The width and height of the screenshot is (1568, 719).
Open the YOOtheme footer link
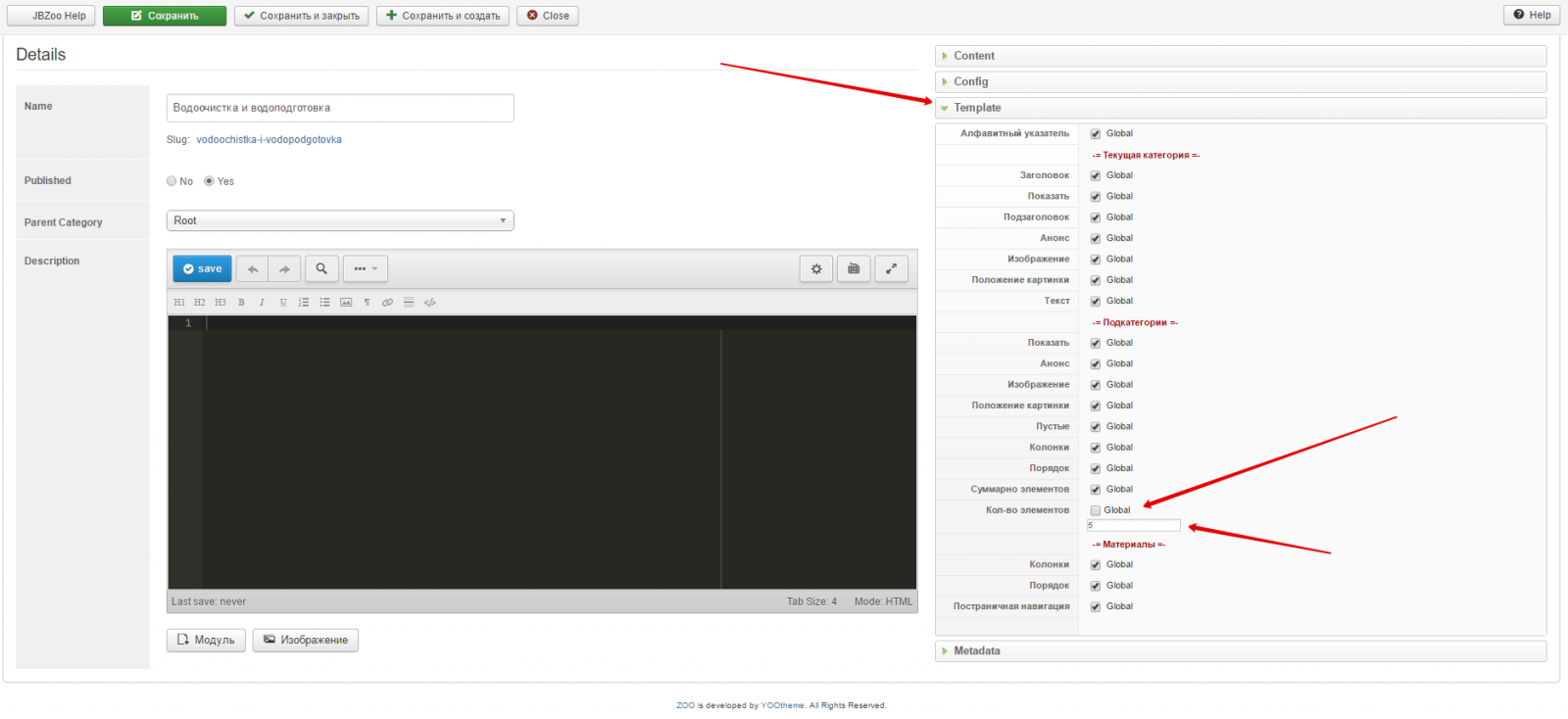(782, 705)
